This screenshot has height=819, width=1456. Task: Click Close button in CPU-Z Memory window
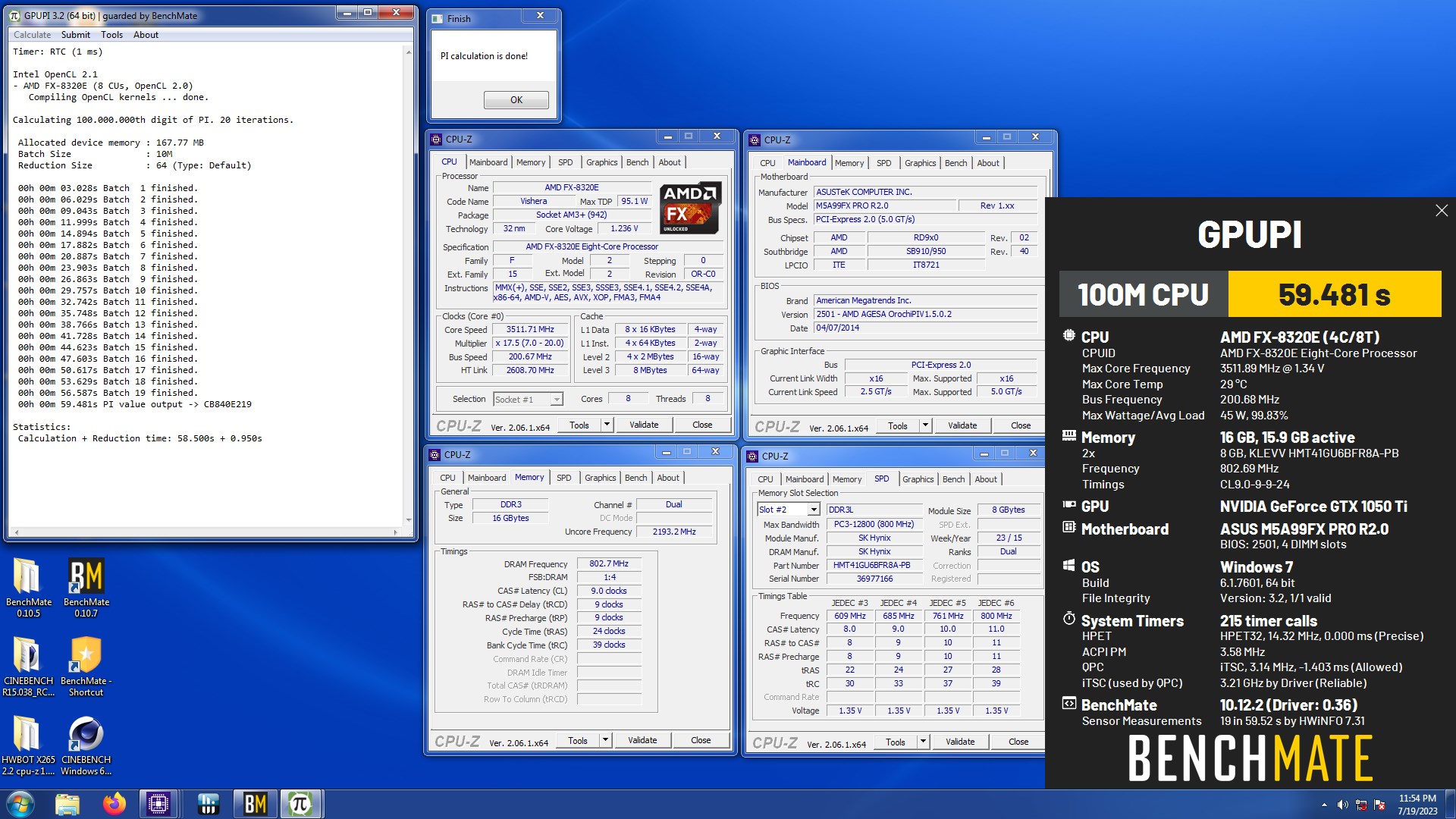coord(701,740)
